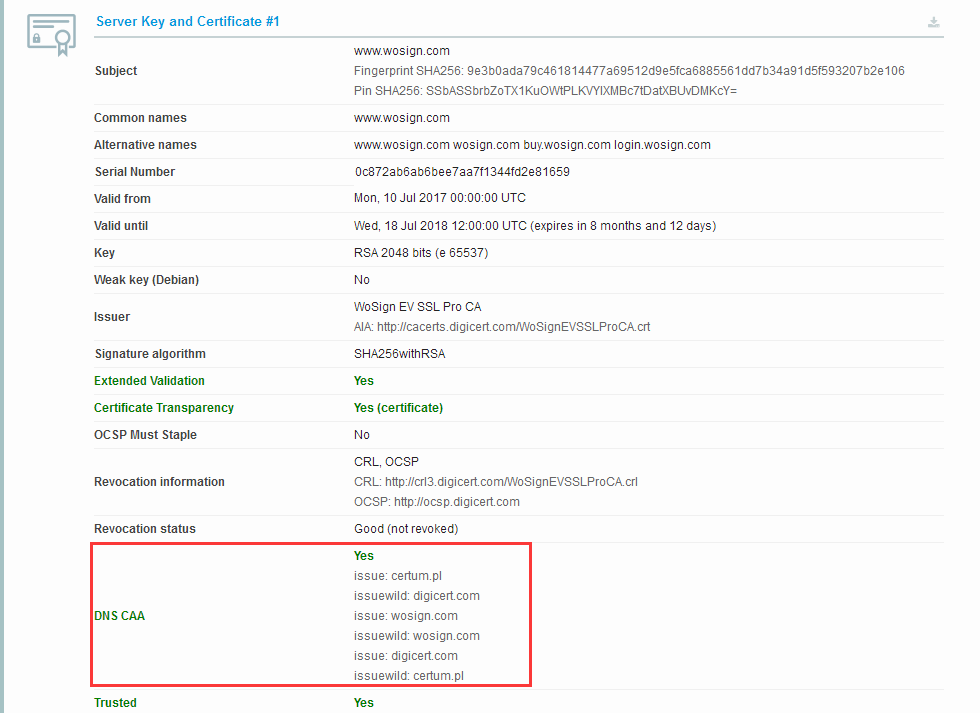The width and height of the screenshot is (980, 713).
Task: Click the Valid until expiry date
Action: [x=439, y=226]
